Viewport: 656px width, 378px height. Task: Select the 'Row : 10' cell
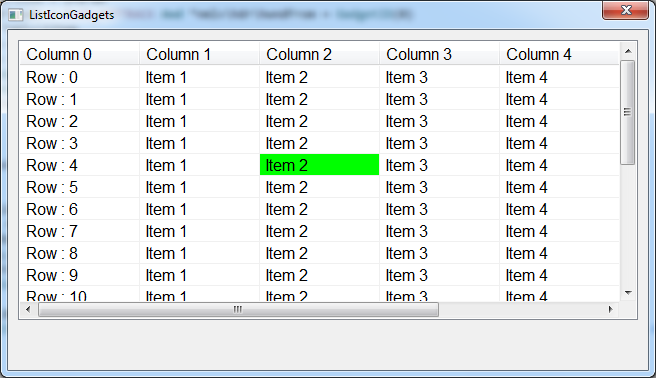pyautogui.click(x=79, y=294)
